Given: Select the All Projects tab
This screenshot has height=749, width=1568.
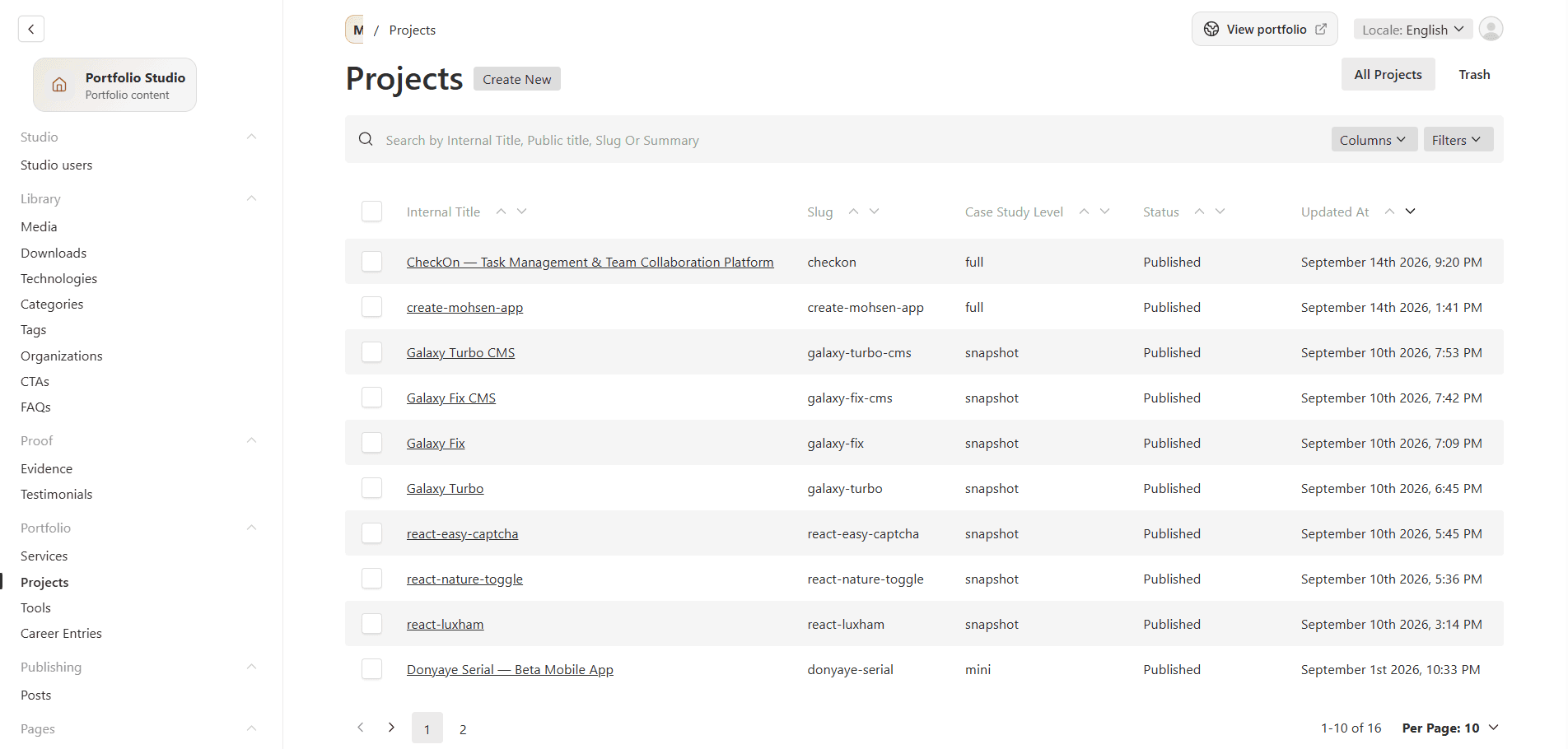Looking at the screenshot, I should tap(1388, 75).
